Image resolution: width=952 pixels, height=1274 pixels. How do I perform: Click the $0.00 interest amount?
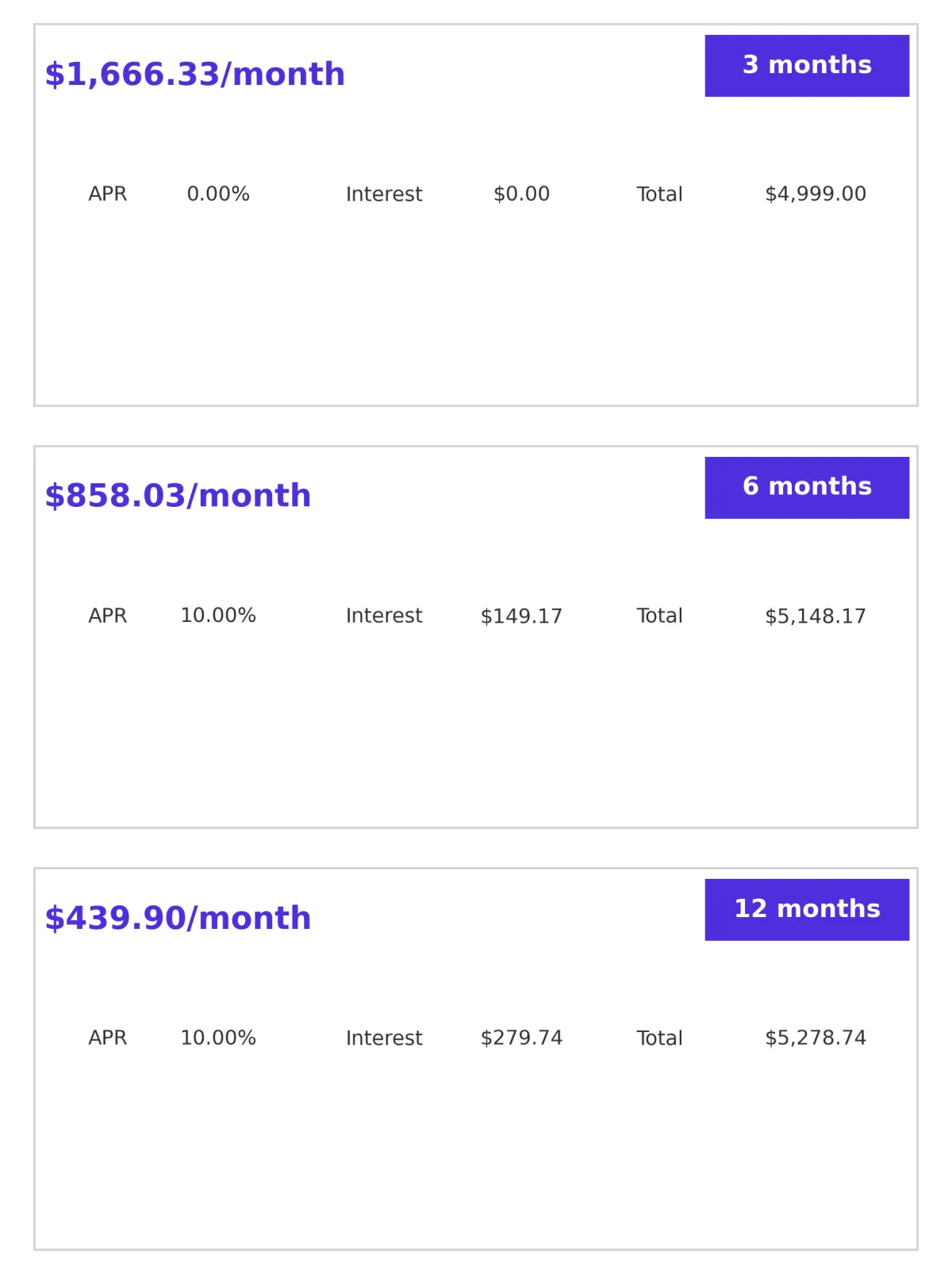[x=521, y=194]
